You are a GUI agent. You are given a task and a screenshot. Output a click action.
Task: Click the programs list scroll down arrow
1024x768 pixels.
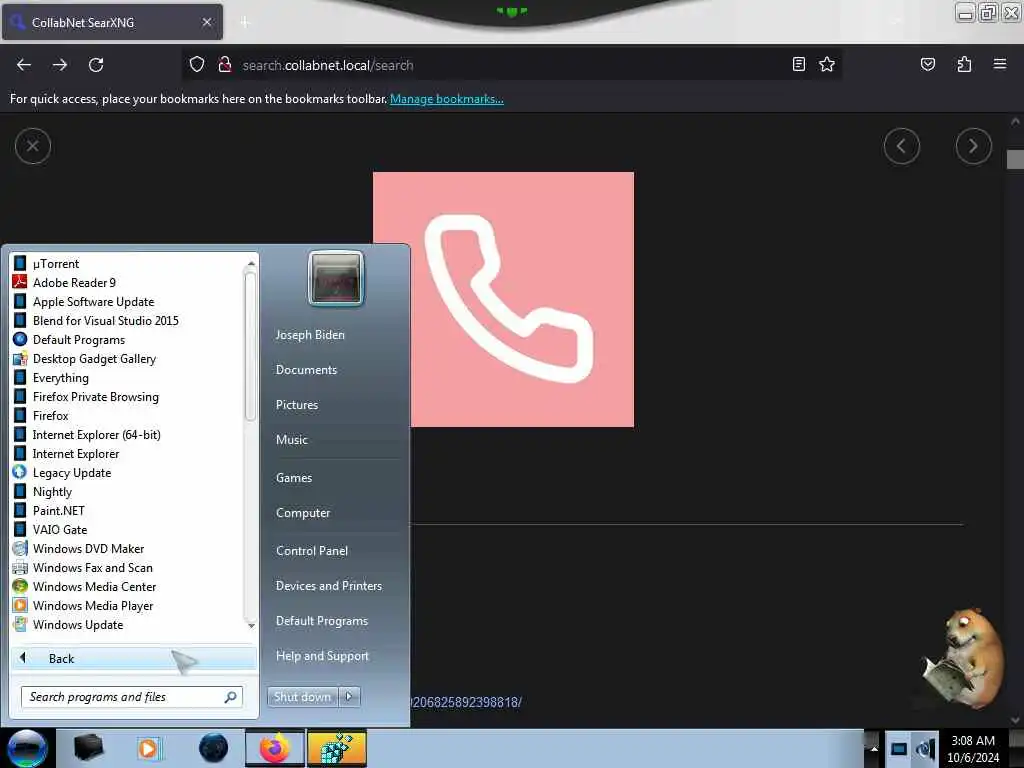click(x=251, y=626)
